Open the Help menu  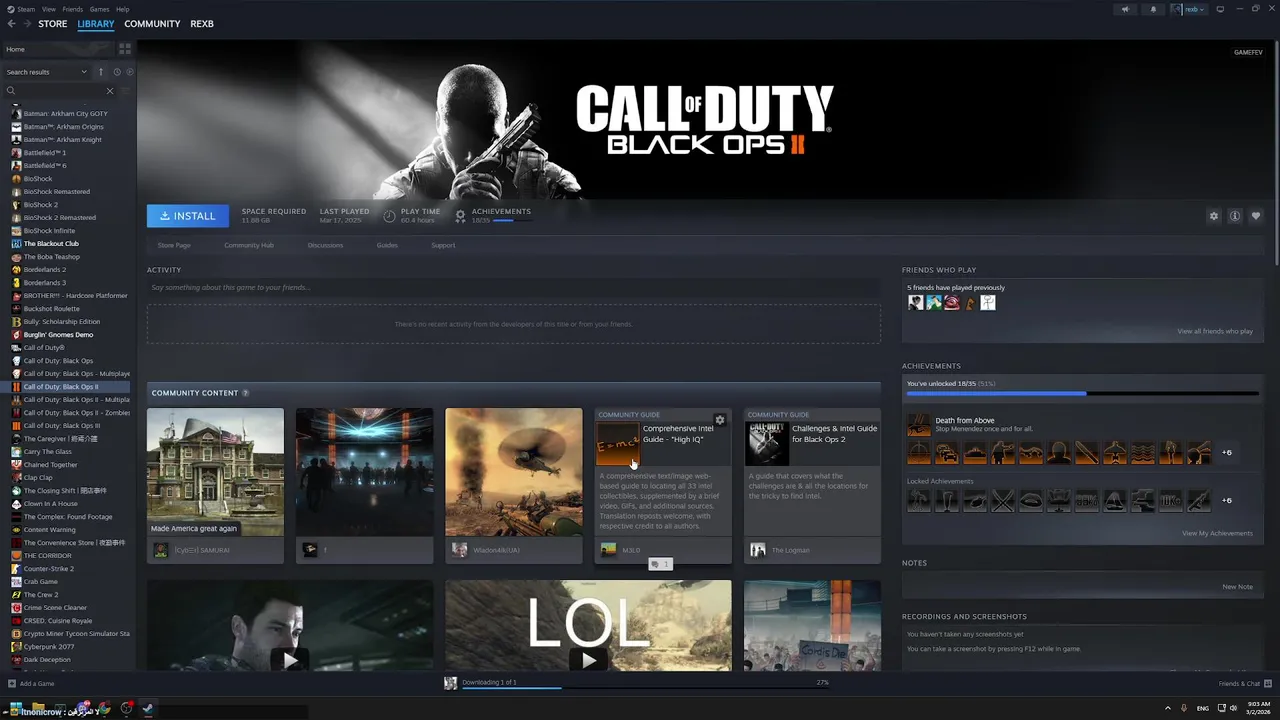point(122,9)
